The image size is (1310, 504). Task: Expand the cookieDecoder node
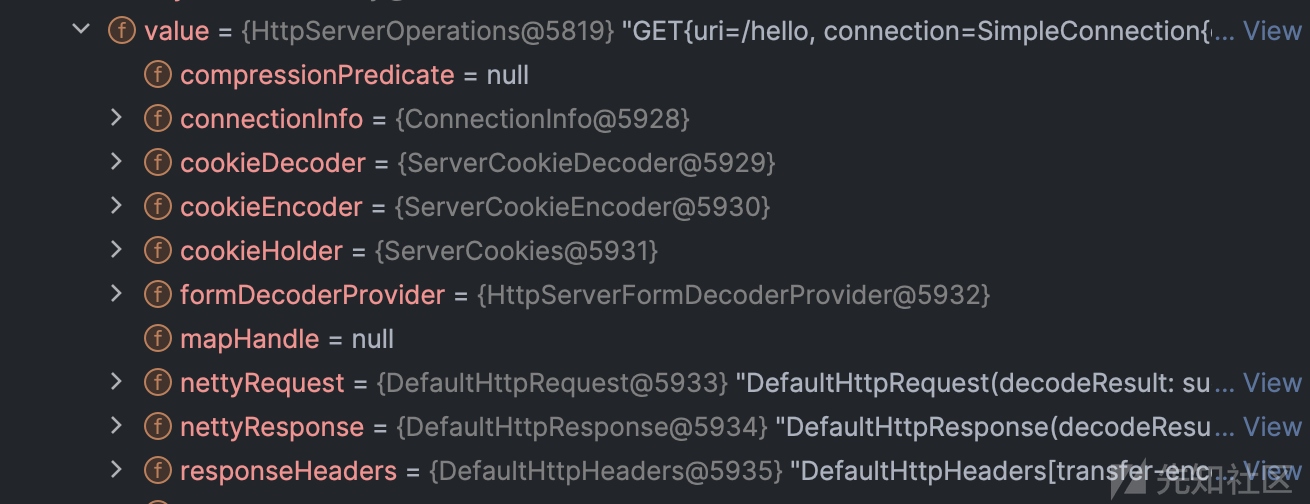click(116, 162)
